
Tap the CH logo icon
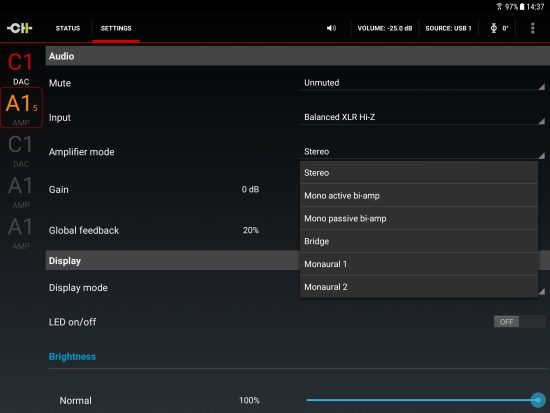tap(20, 28)
